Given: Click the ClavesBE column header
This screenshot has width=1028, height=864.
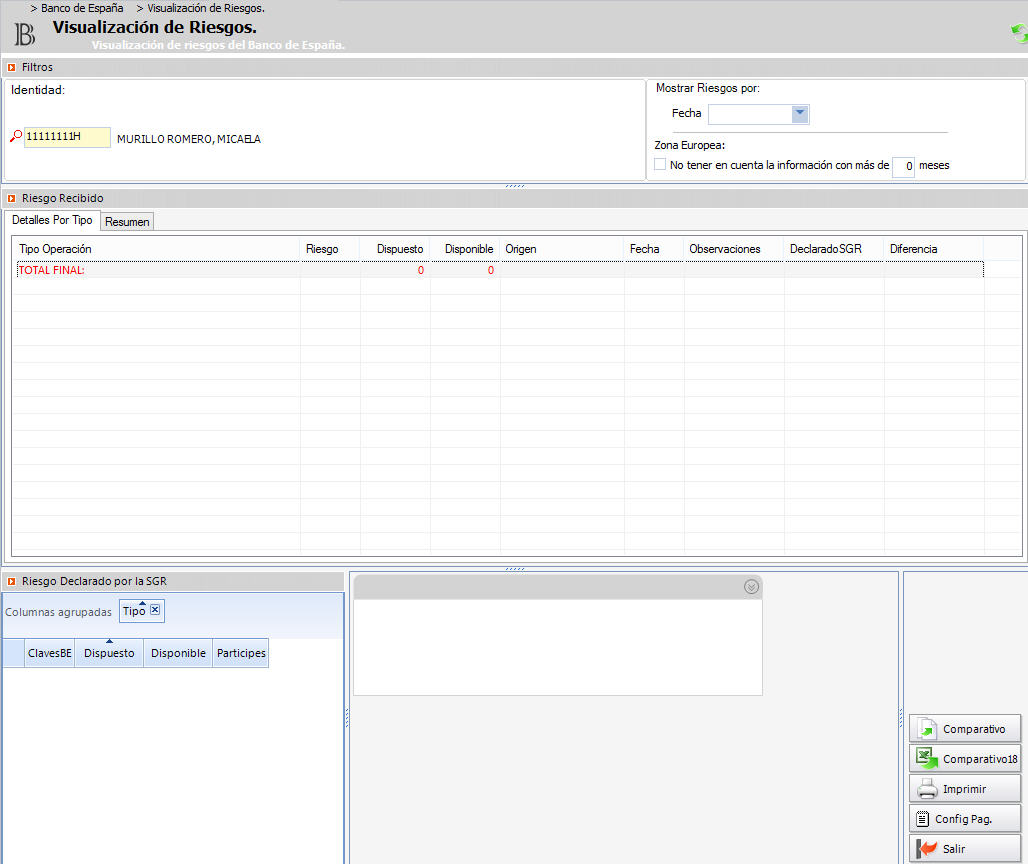Looking at the screenshot, I should (50, 653).
